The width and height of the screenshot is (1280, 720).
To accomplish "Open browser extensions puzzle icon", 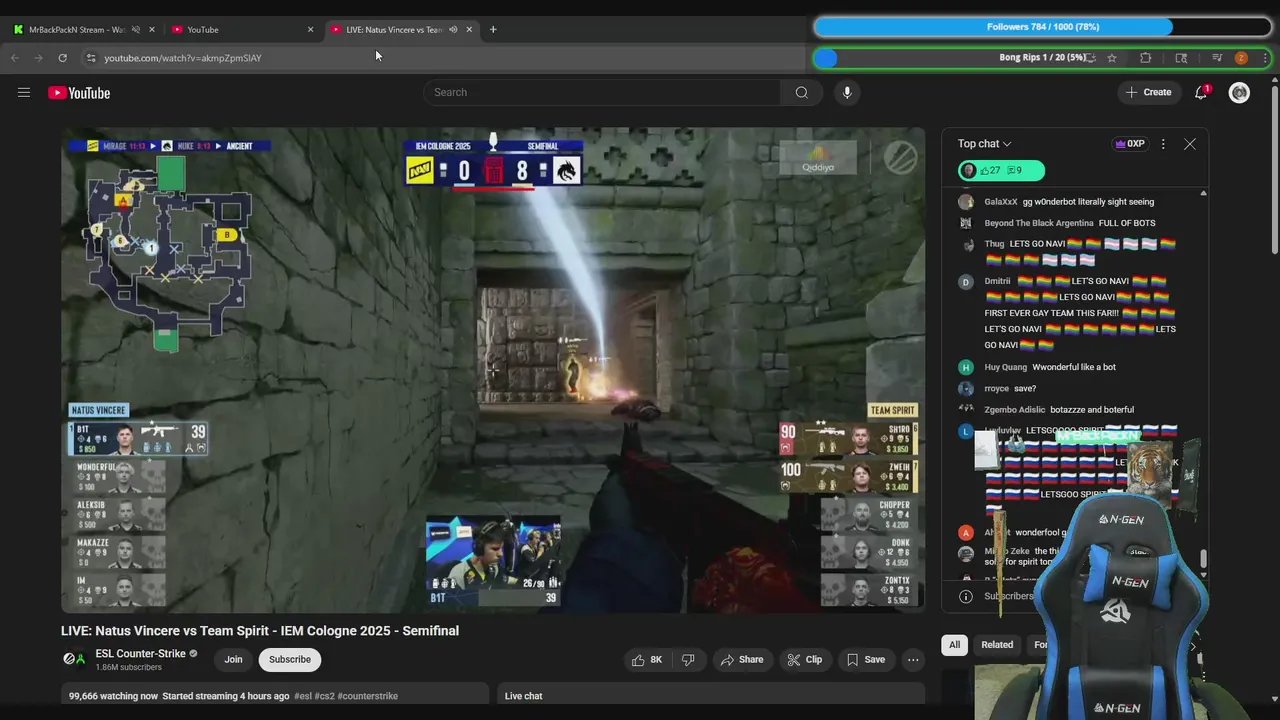I will click(1146, 58).
